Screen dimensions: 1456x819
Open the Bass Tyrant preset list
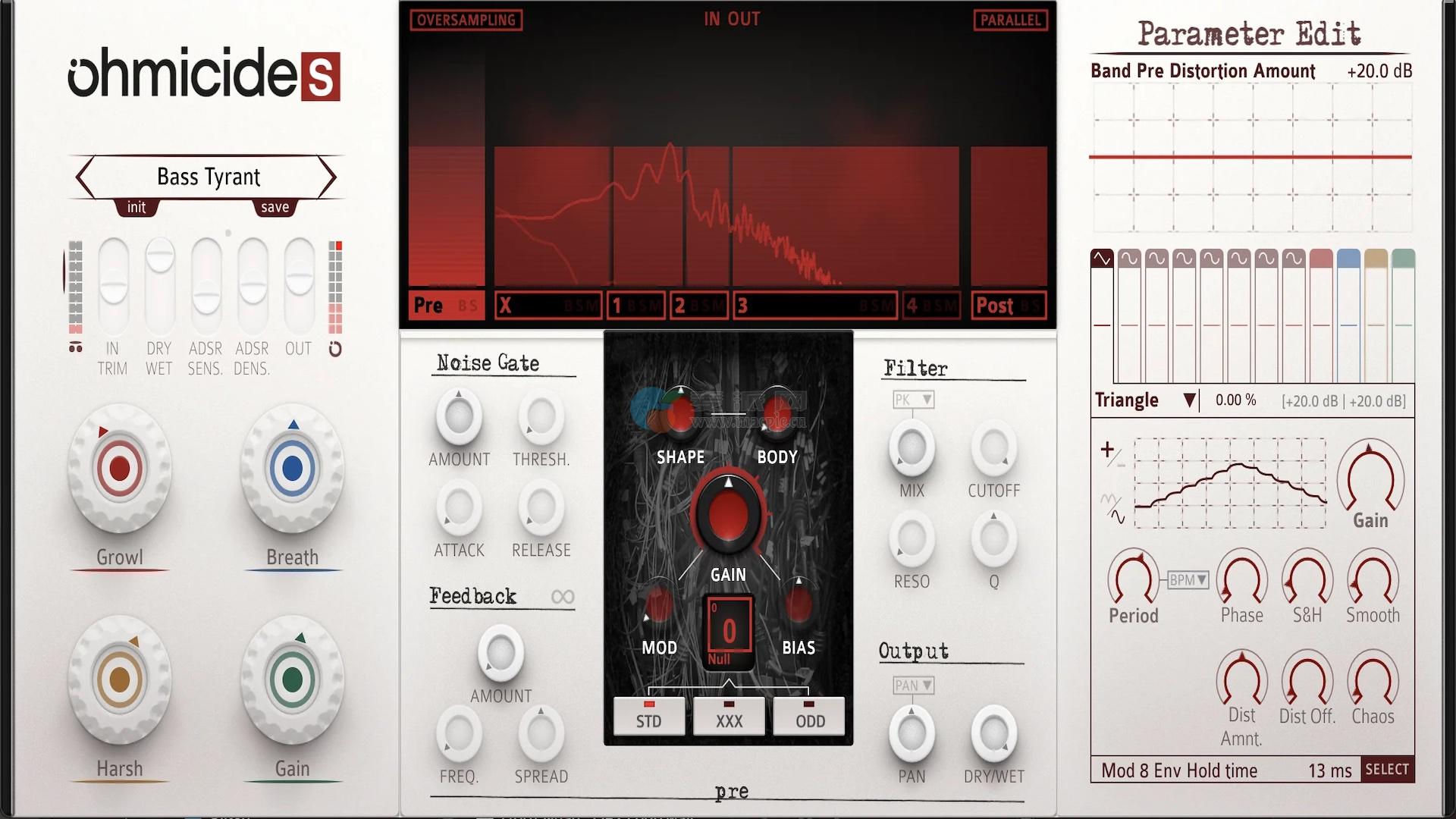click(x=208, y=177)
